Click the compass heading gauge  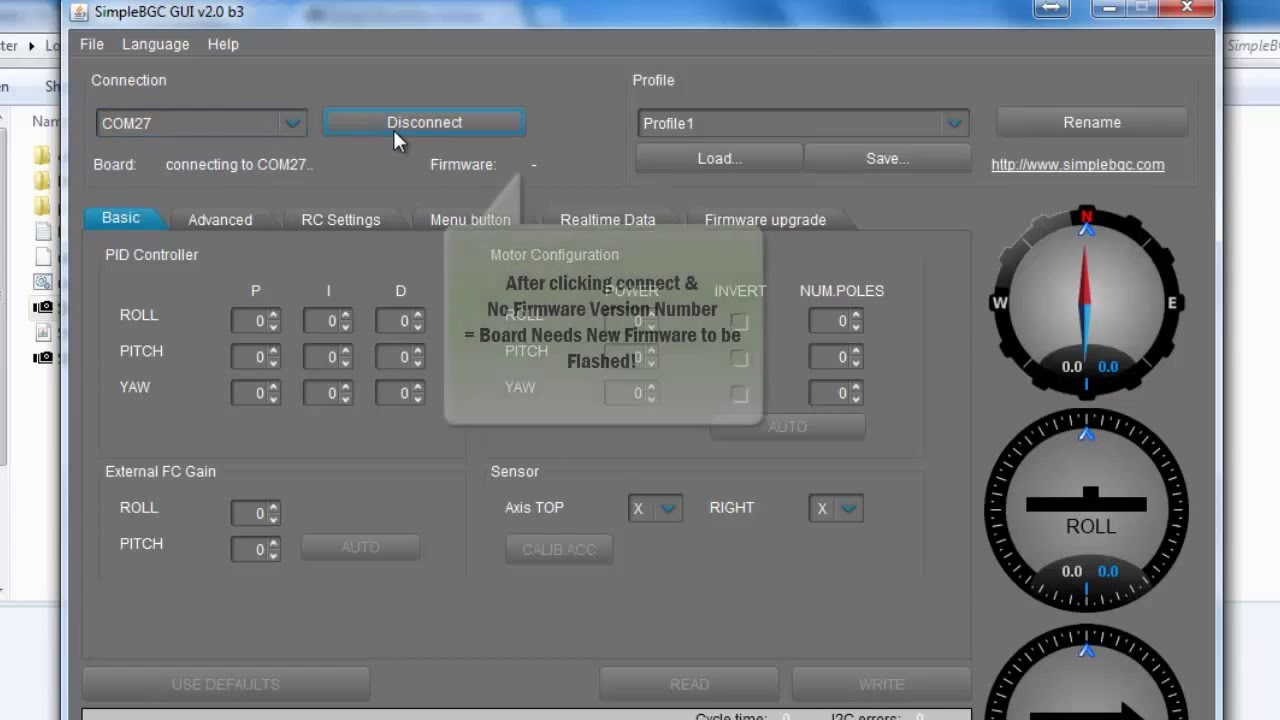[x=1086, y=302]
